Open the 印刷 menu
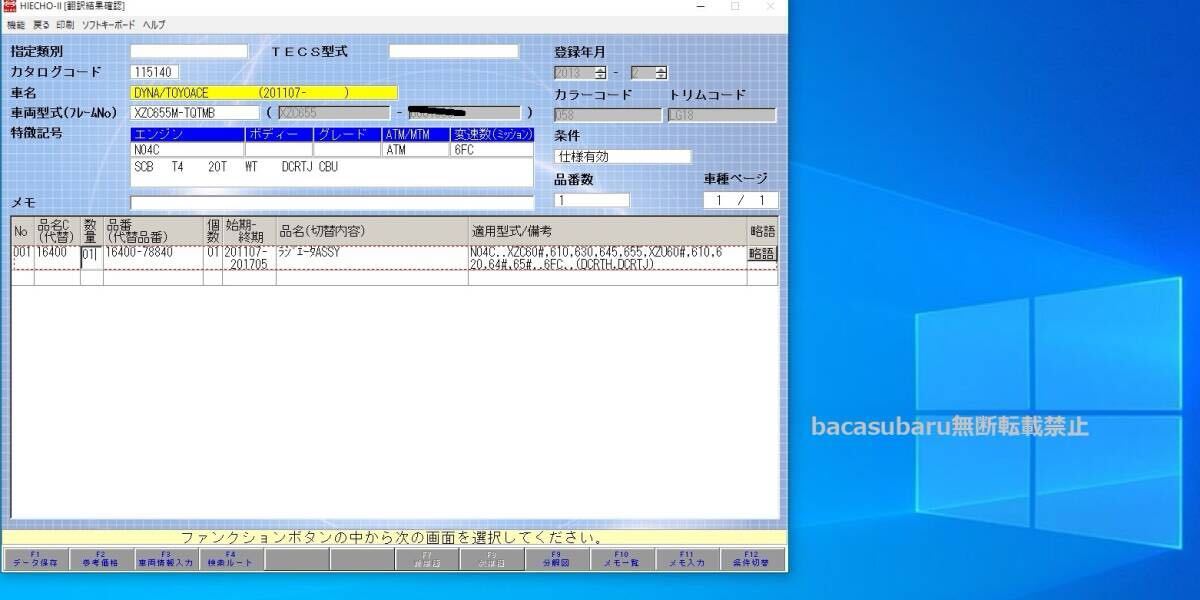The image size is (1200, 600). coord(65,24)
